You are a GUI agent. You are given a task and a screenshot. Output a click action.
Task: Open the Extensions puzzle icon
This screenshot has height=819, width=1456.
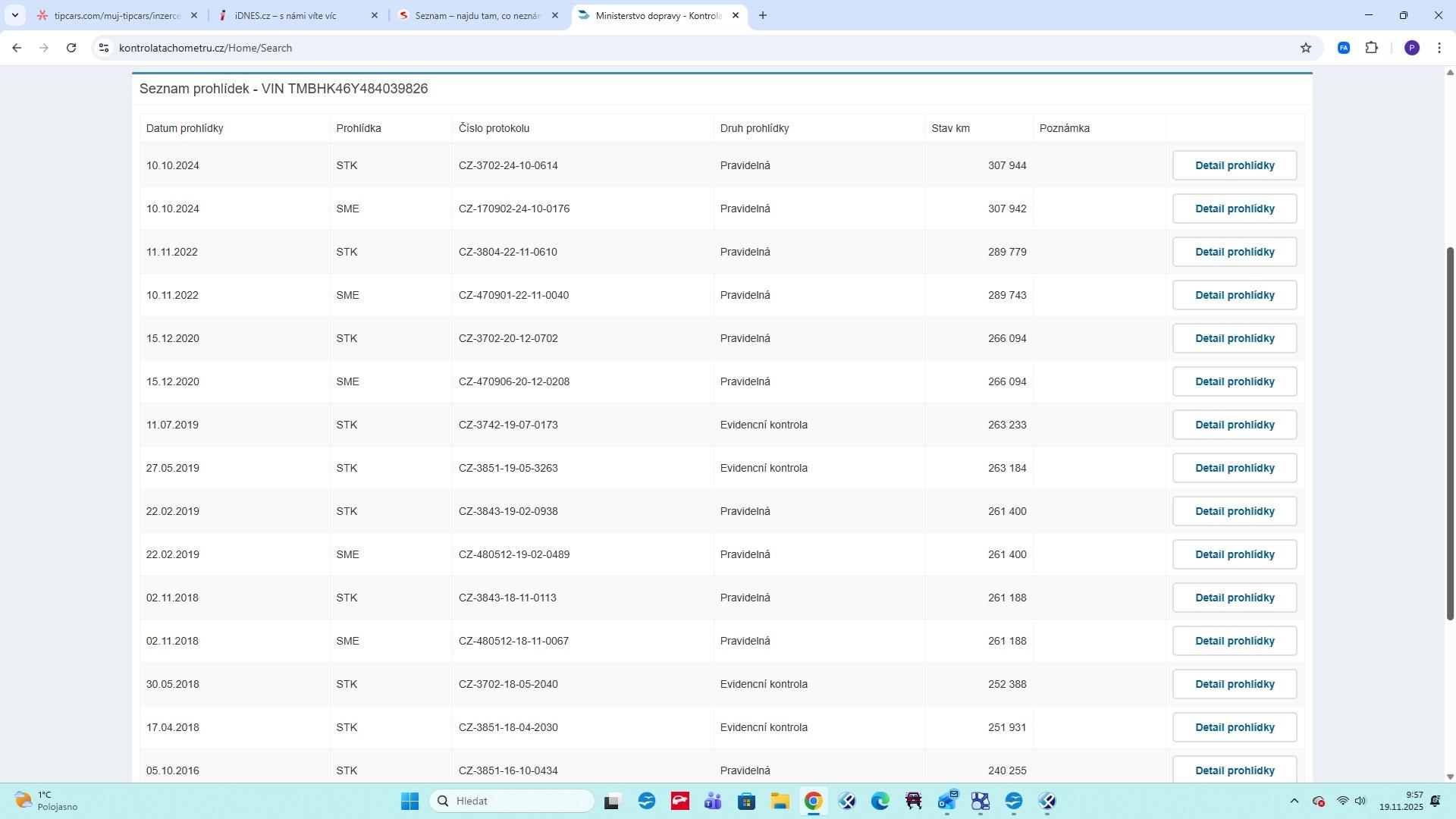click(1371, 48)
